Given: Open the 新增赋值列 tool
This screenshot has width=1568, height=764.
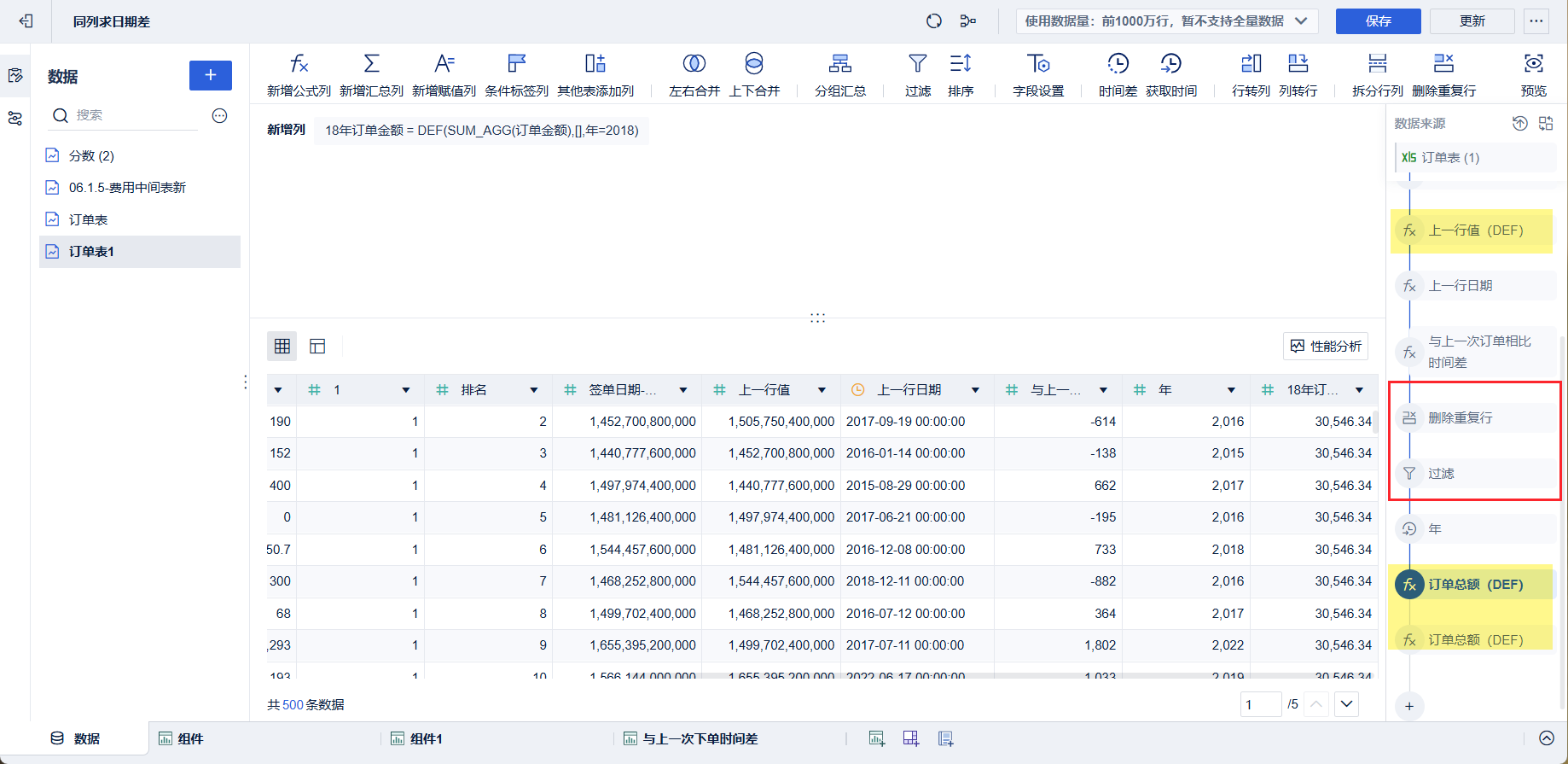Looking at the screenshot, I should click(444, 74).
